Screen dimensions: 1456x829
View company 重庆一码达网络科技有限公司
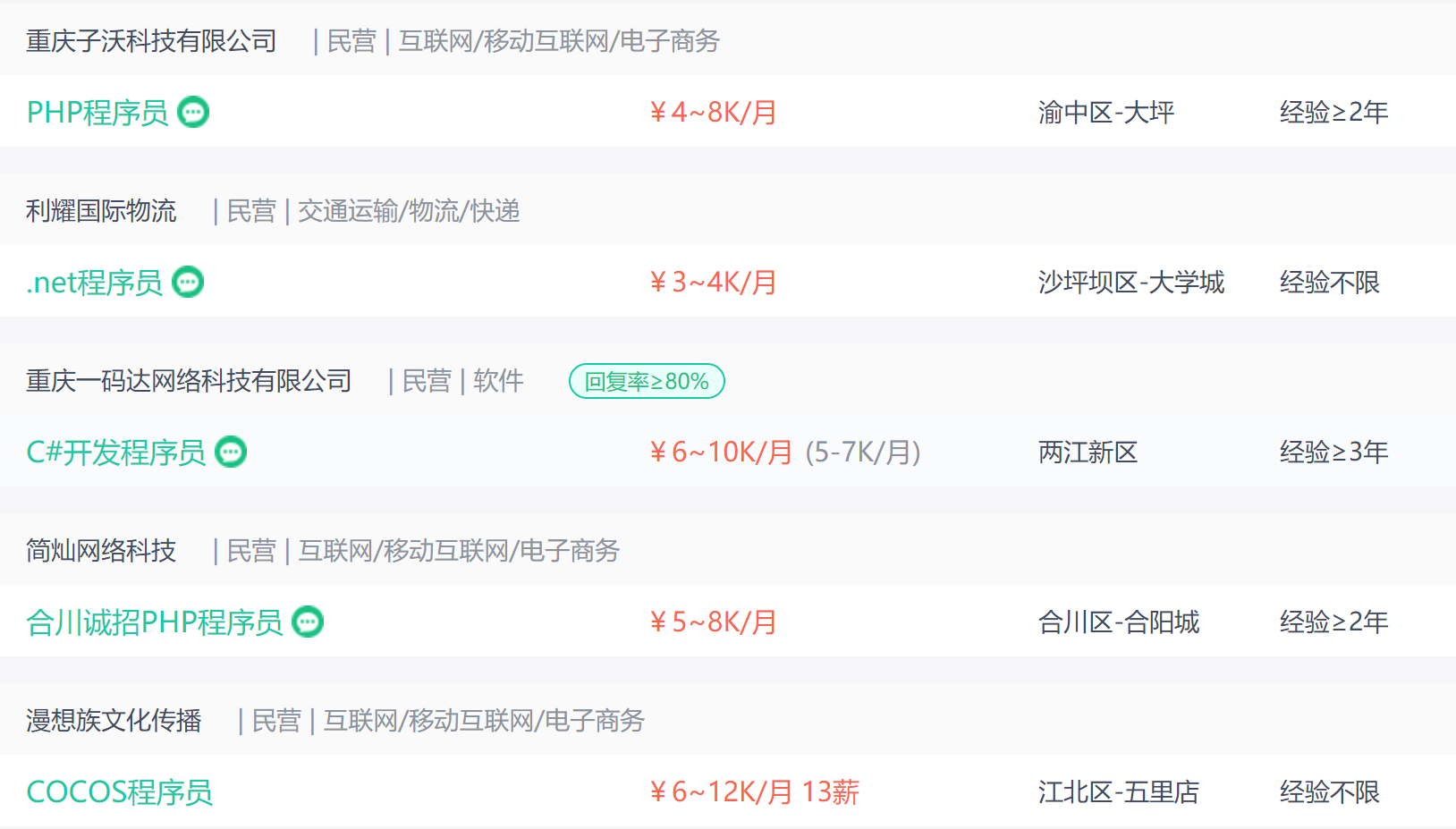tap(189, 381)
